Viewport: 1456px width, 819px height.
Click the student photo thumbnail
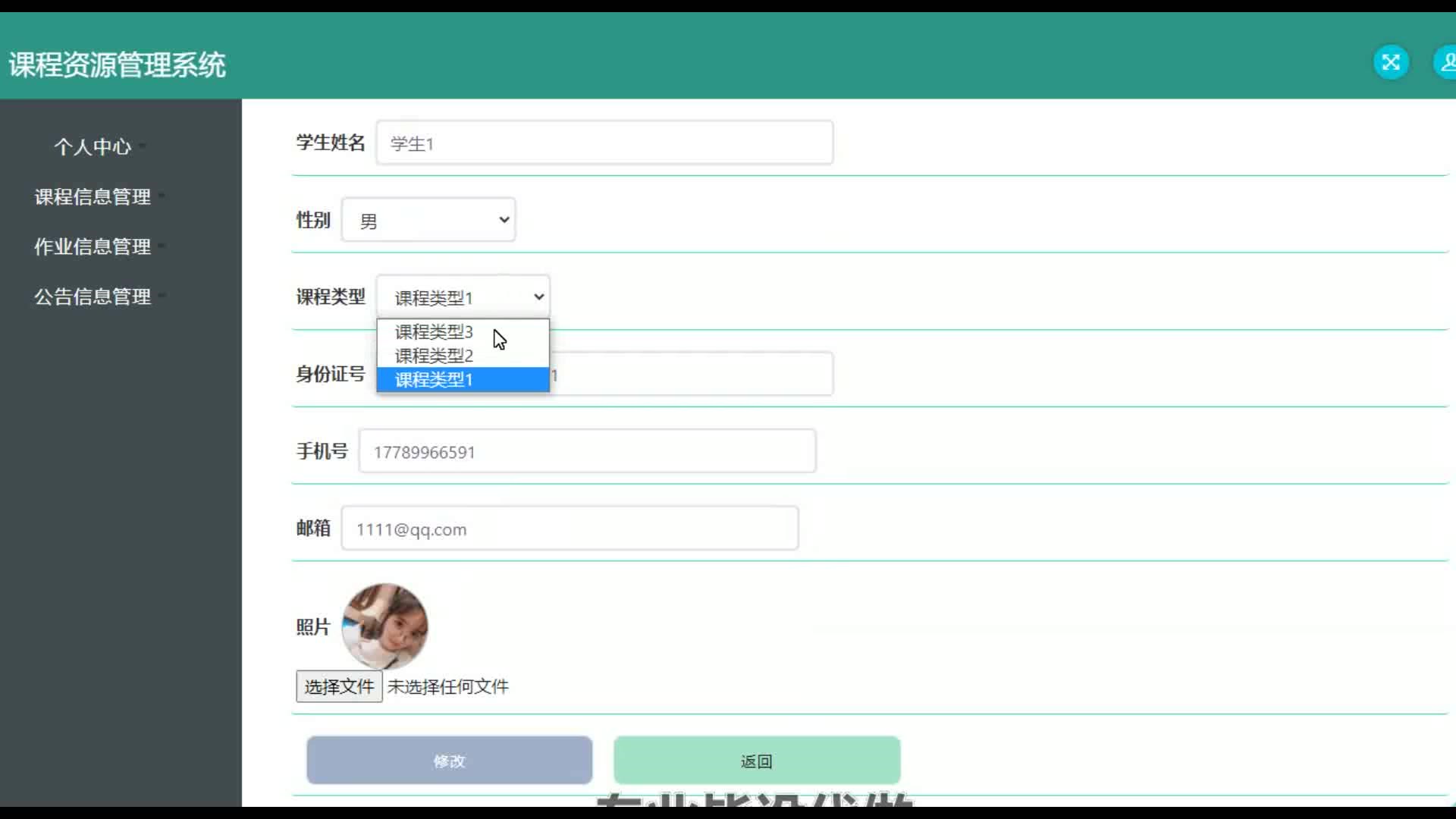(384, 626)
